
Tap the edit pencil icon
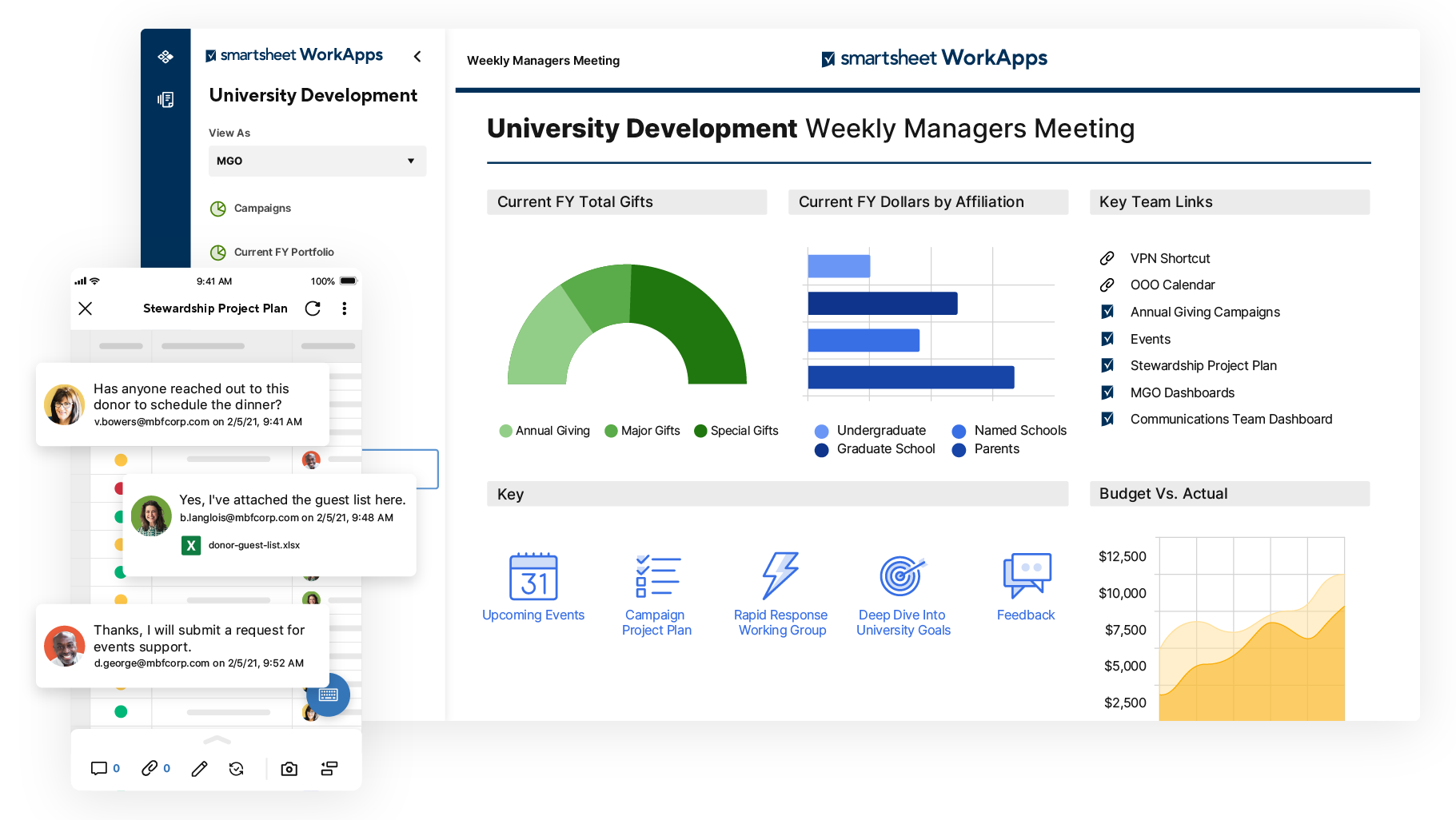(199, 768)
